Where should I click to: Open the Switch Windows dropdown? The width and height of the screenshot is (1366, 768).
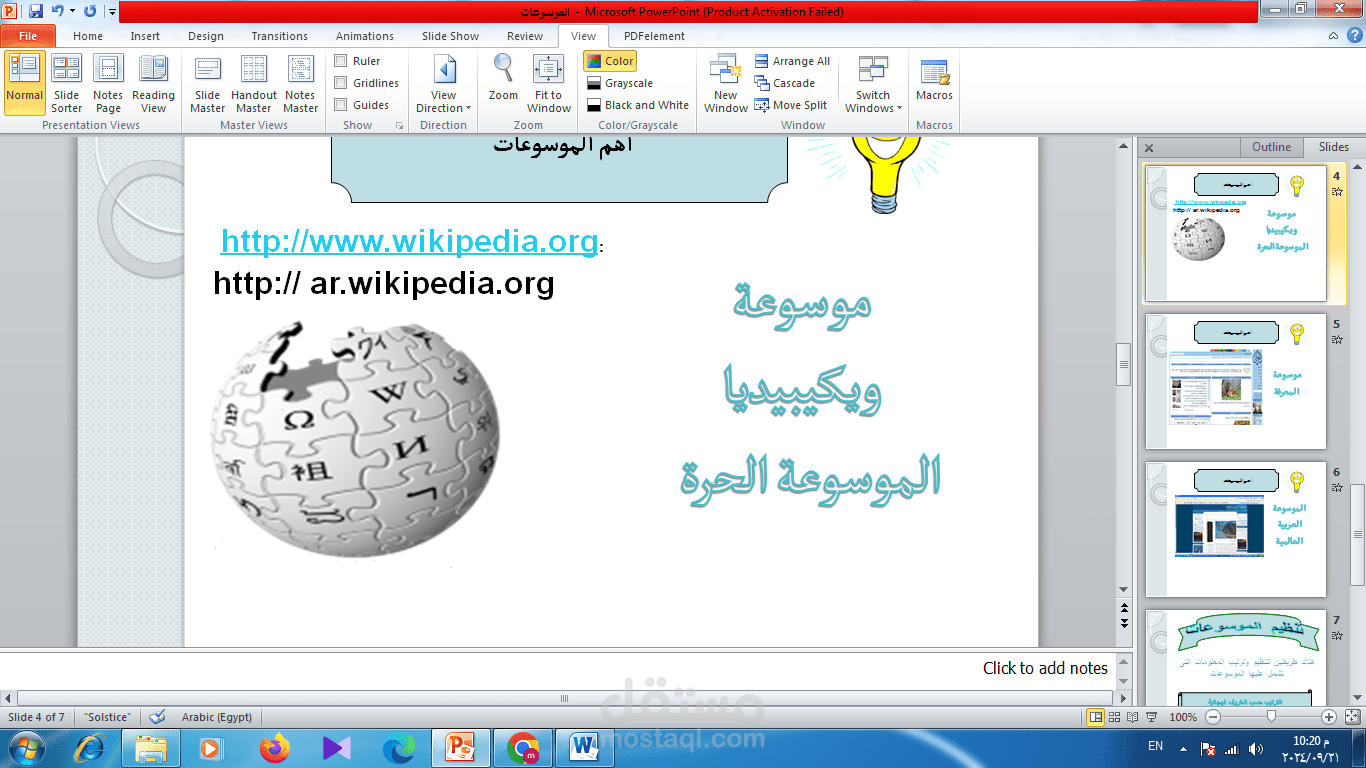click(873, 83)
